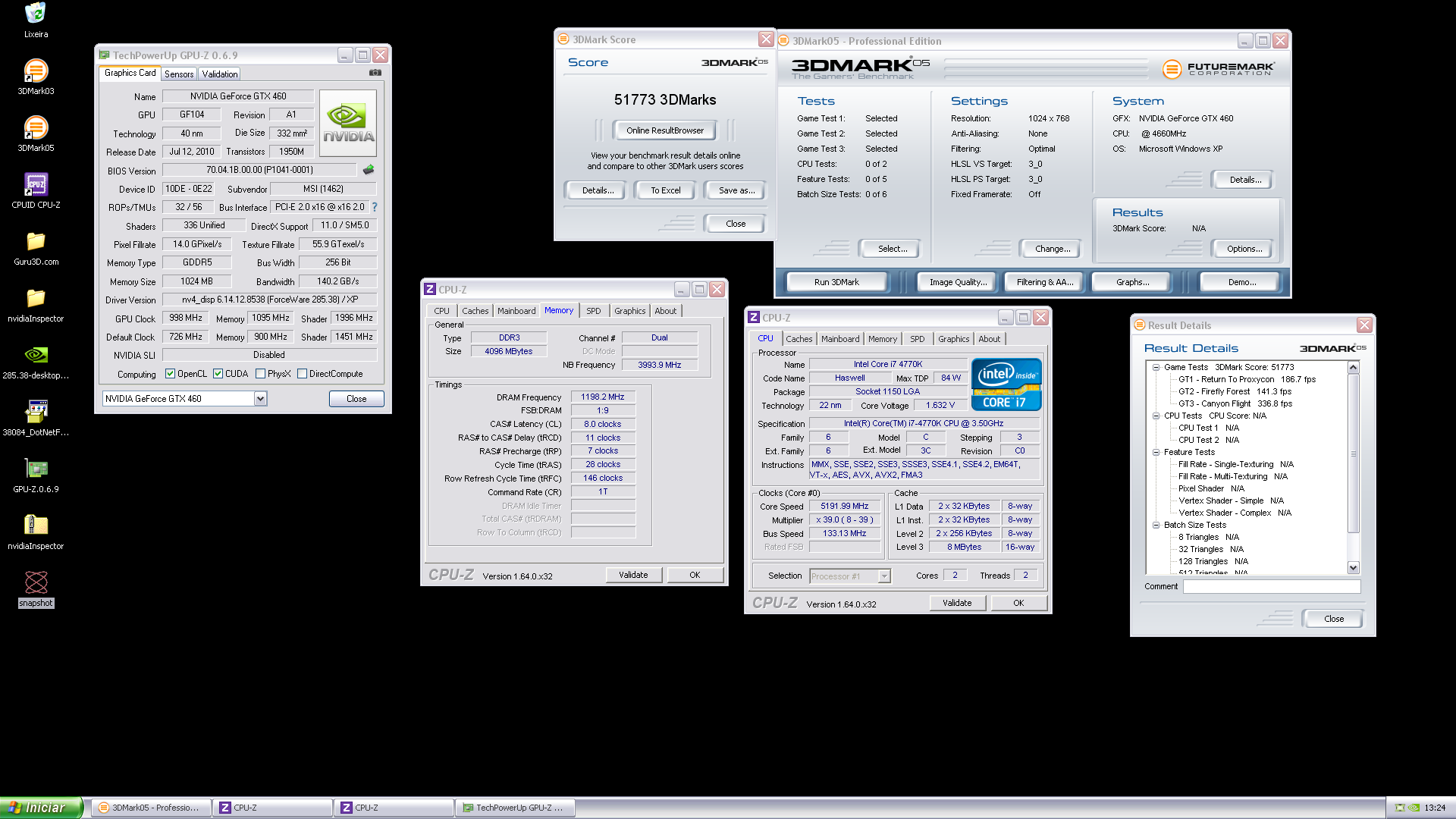Toggle the OpenCL checkbox
The width and height of the screenshot is (1456, 819).
pos(171,374)
